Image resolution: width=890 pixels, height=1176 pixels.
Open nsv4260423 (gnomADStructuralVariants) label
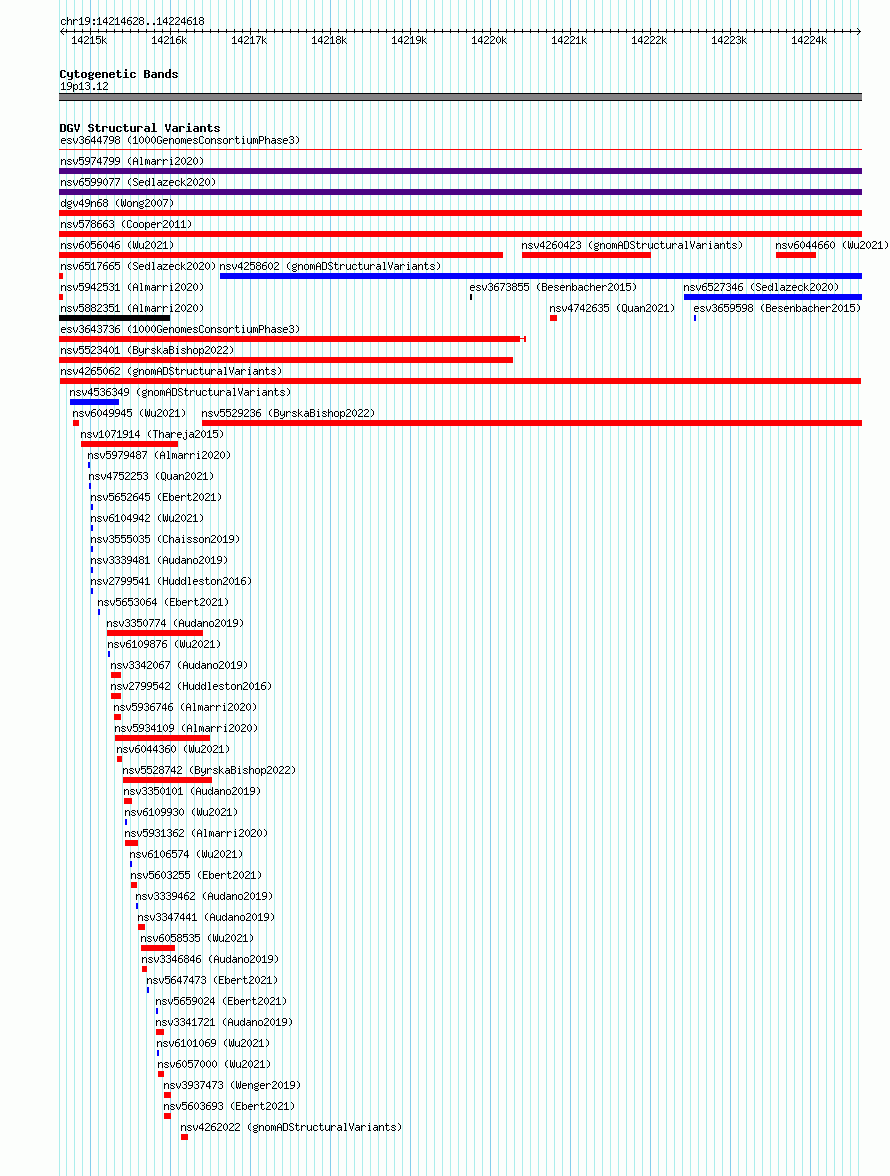pos(632,245)
